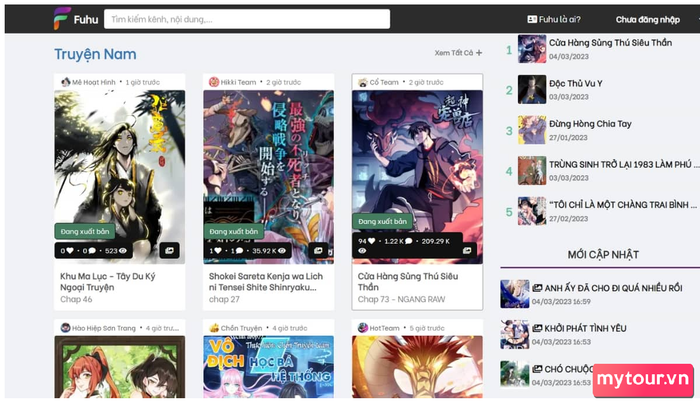The image size is (700, 405).
Task: Click comment icon on Shokei Sareta card
Action: [x=239, y=251]
